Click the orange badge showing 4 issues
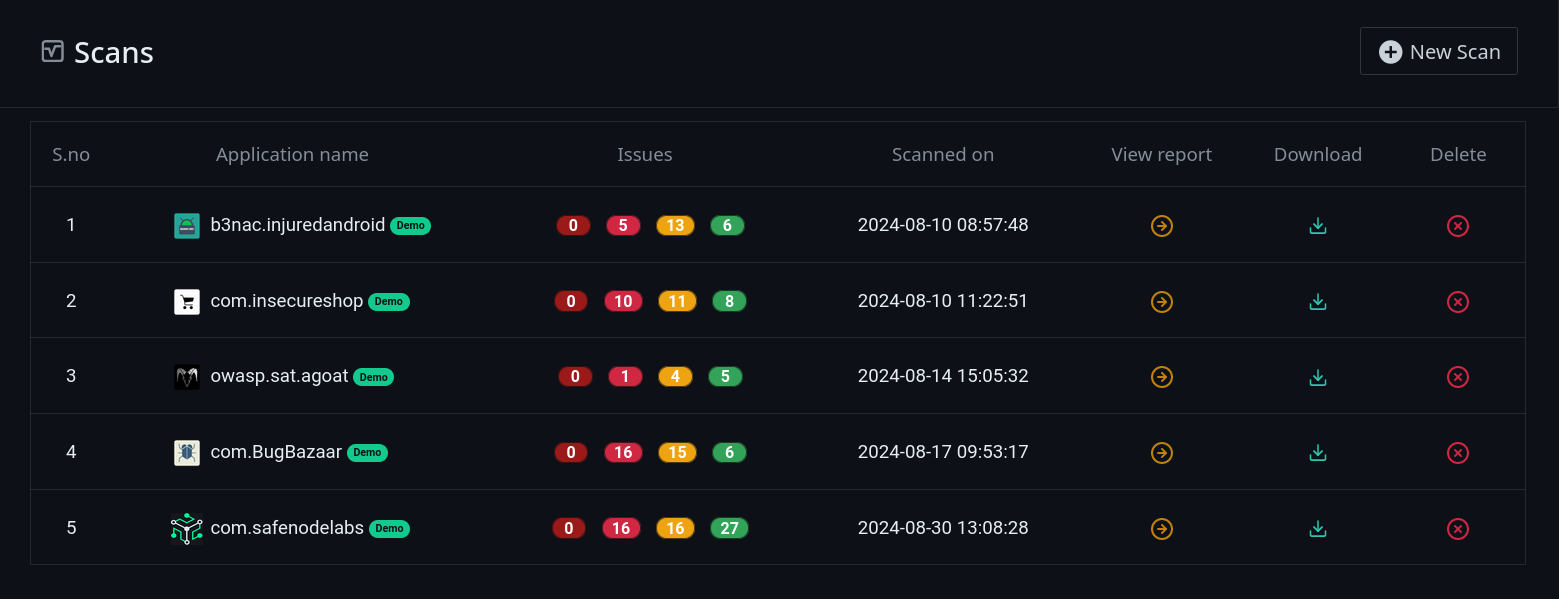 coord(675,377)
